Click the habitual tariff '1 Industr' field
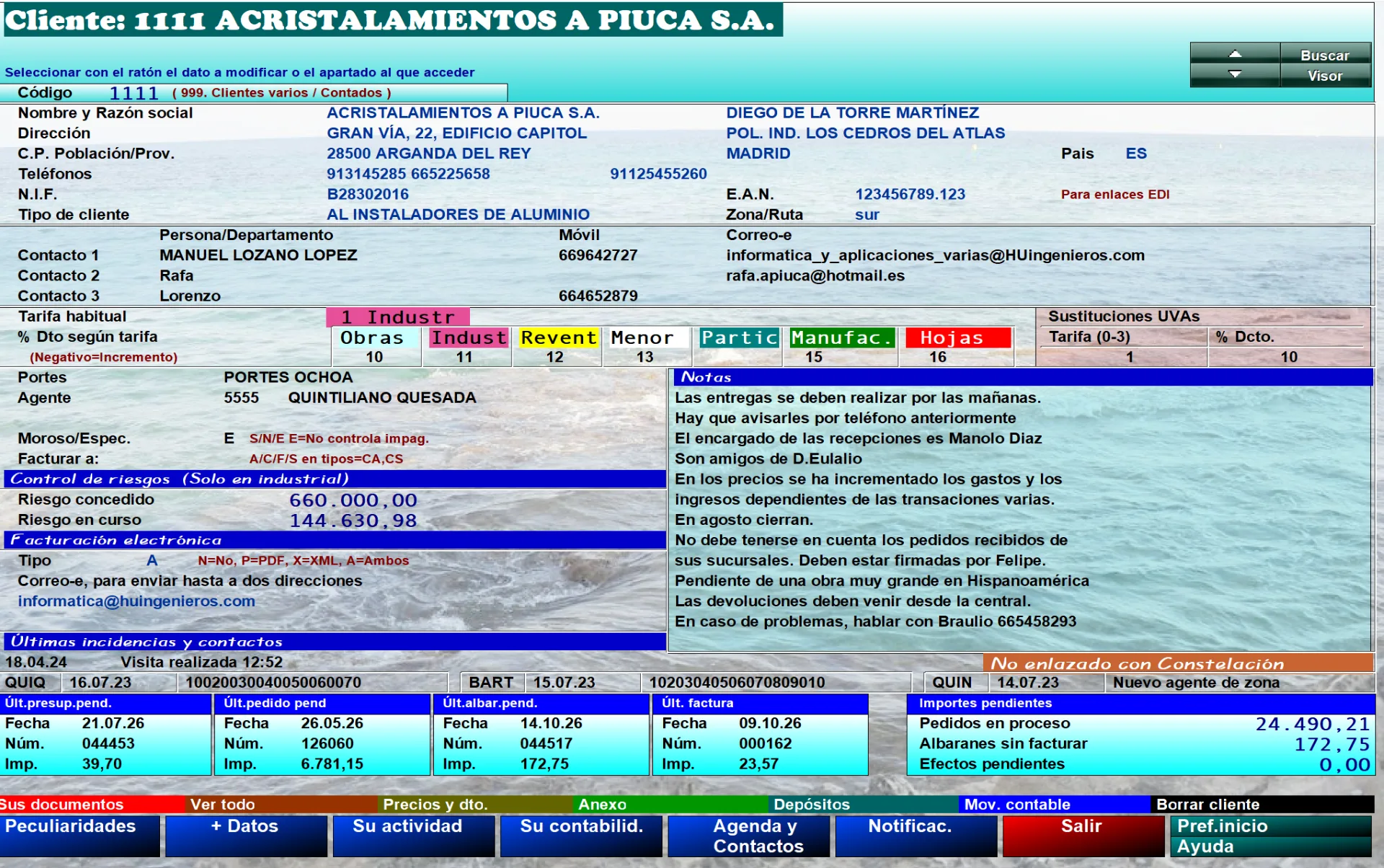 click(397, 317)
